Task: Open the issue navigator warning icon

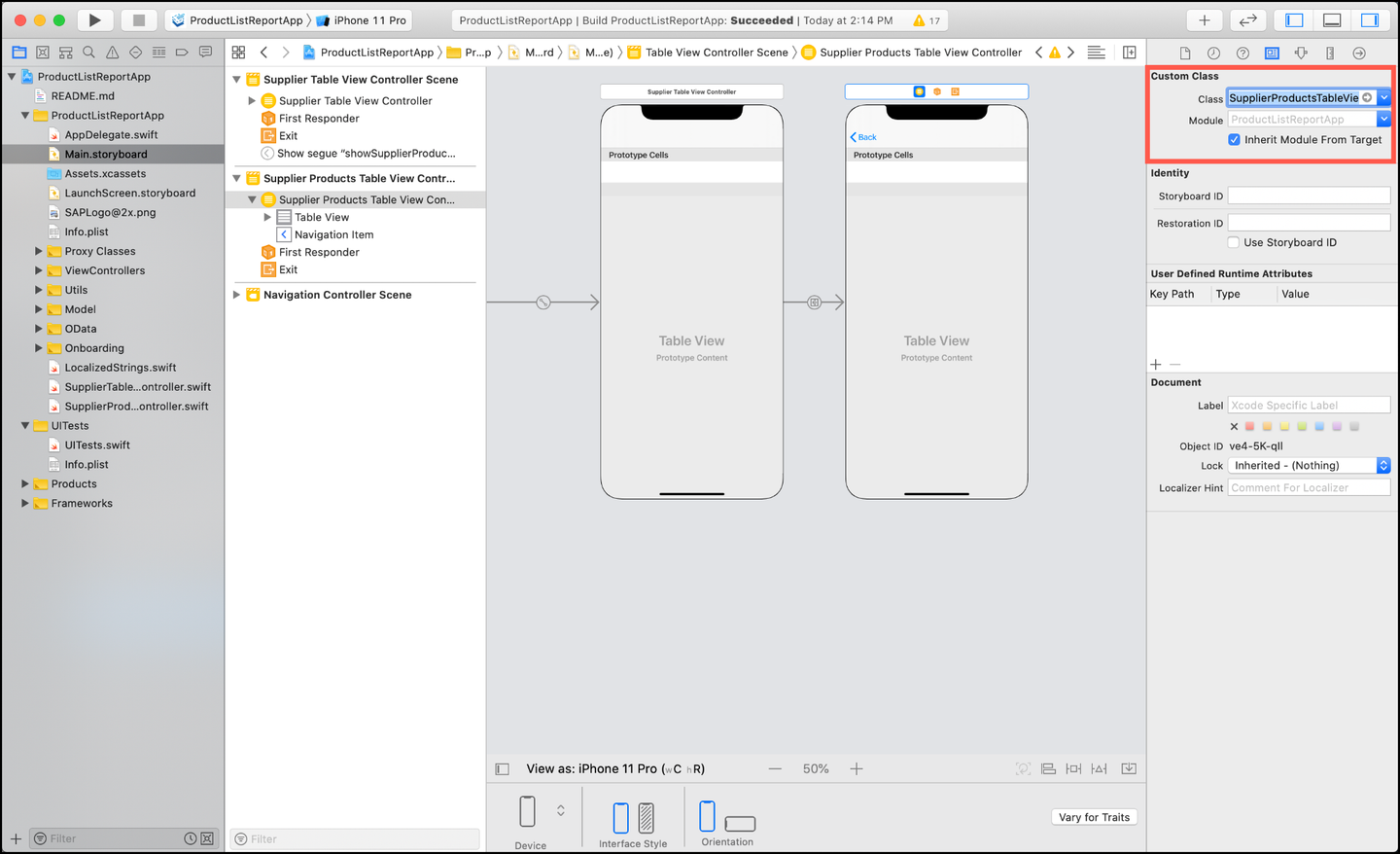Action: pos(112,53)
